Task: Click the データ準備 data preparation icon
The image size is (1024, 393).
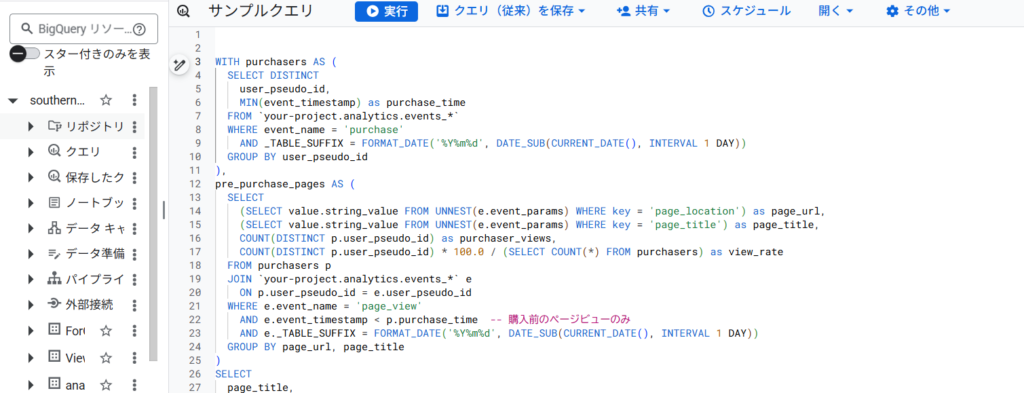Action: point(55,254)
